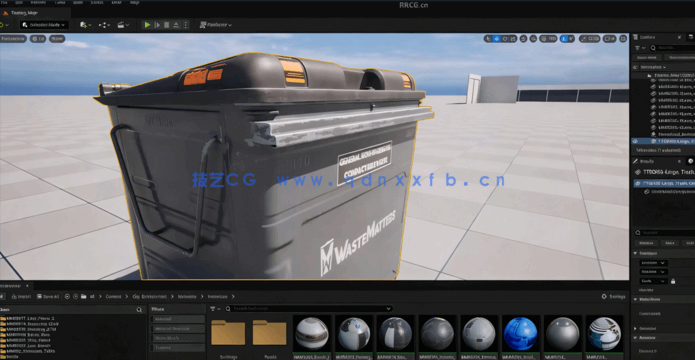Open the camera speed setting
Image resolution: width=695 pixels, height=360 pixels.
coord(609,39)
